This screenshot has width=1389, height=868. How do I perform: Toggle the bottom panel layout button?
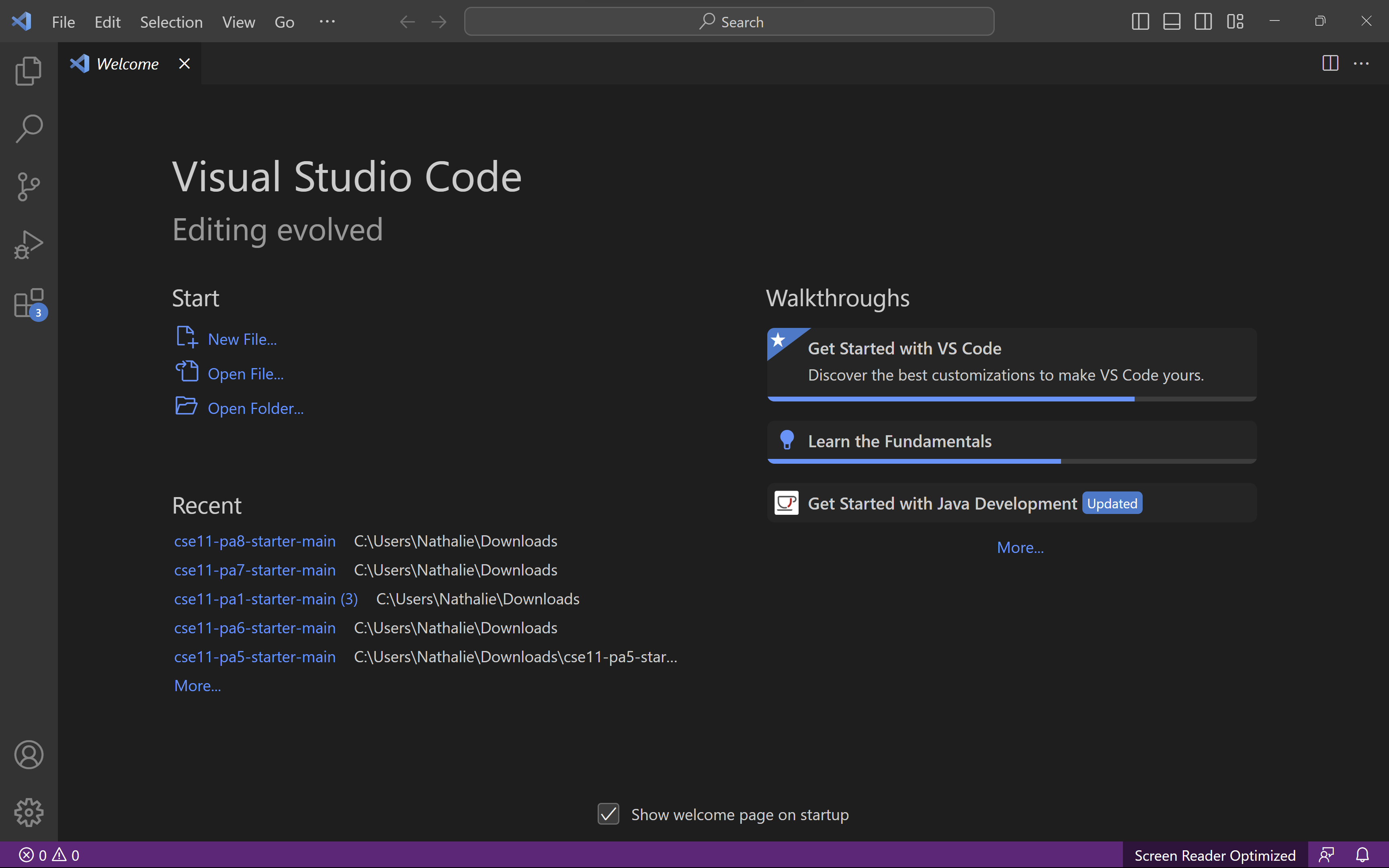click(1172, 22)
